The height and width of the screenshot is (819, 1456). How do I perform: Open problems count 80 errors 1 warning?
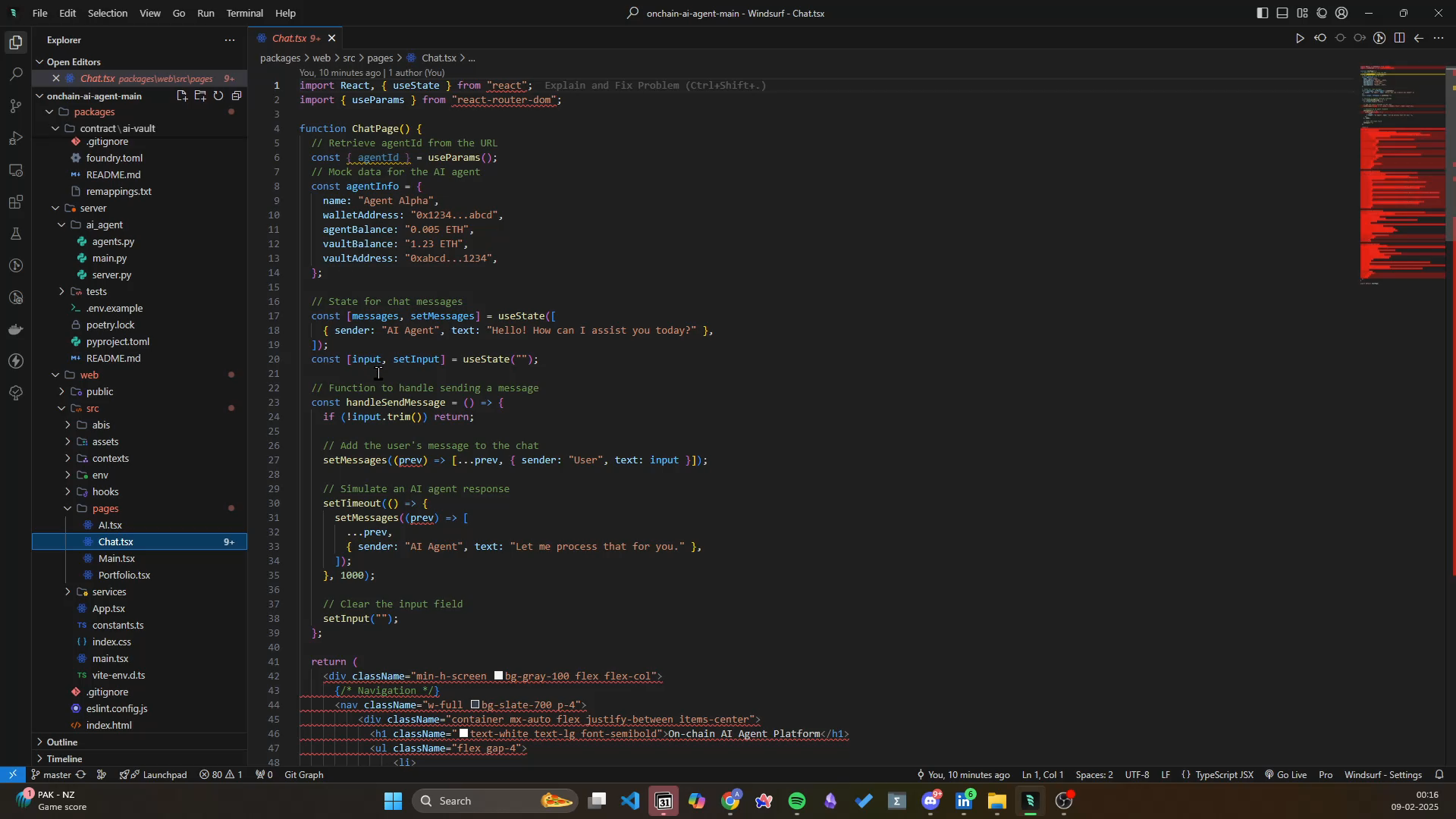click(x=221, y=775)
